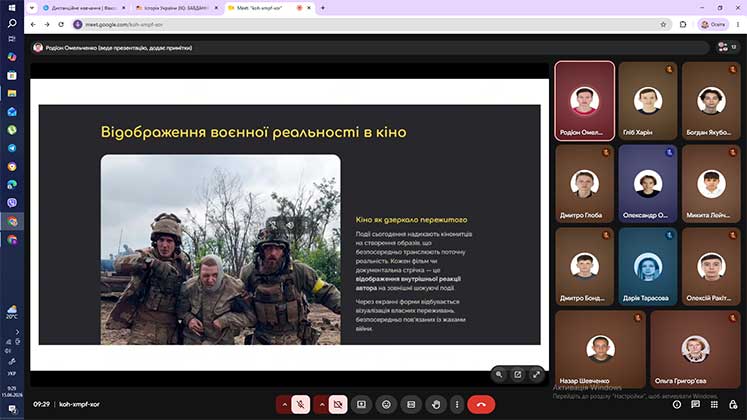747x420 pixels.
Task: Click Дмитро Бонд... name label
Action: point(582,298)
